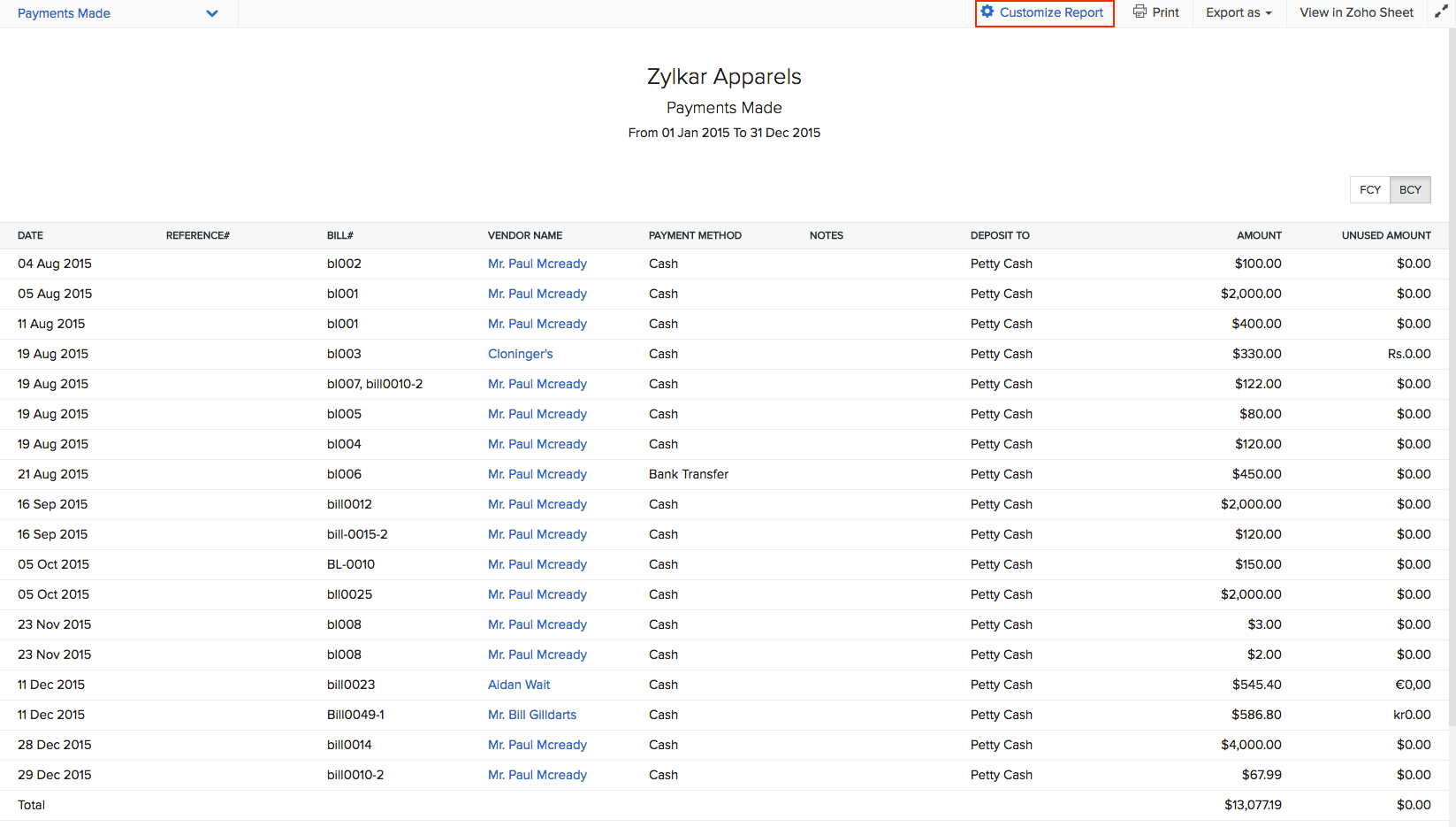Viewport: 1456px width, 827px height.
Task: Switch to FCY currency view
Action: coord(1369,189)
